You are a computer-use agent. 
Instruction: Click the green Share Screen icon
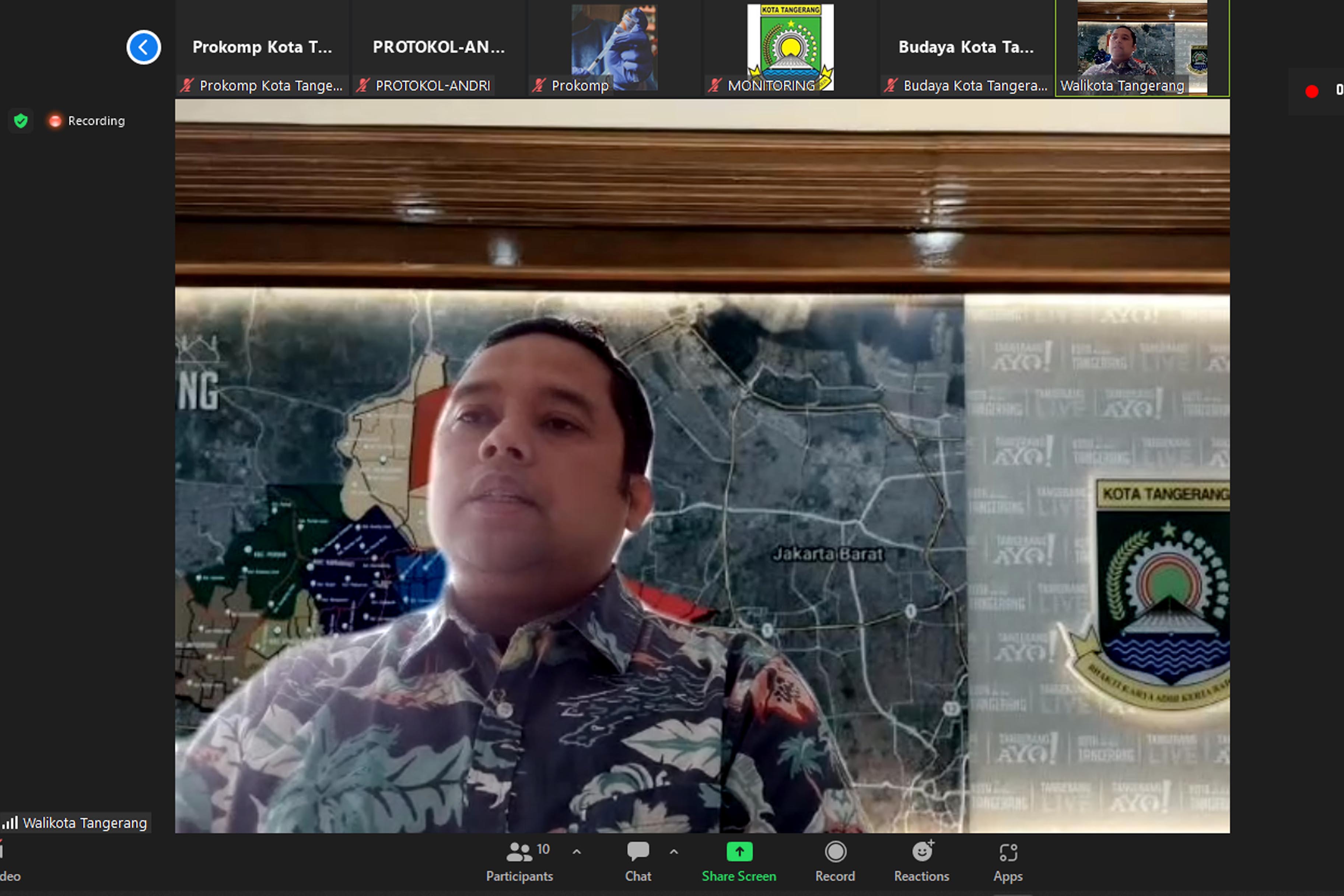(739, 851)
